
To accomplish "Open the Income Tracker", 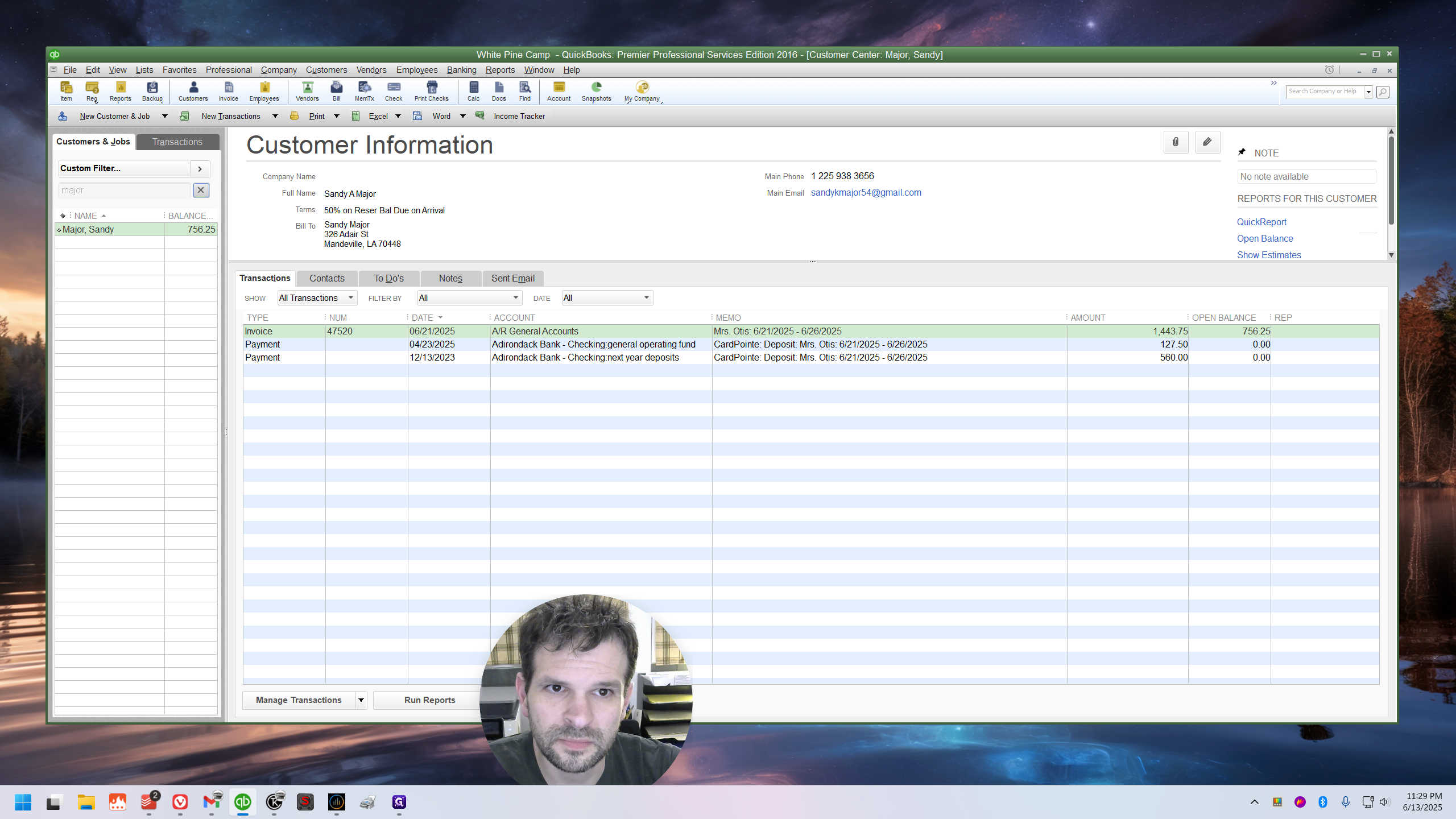I will coord(519,116).
